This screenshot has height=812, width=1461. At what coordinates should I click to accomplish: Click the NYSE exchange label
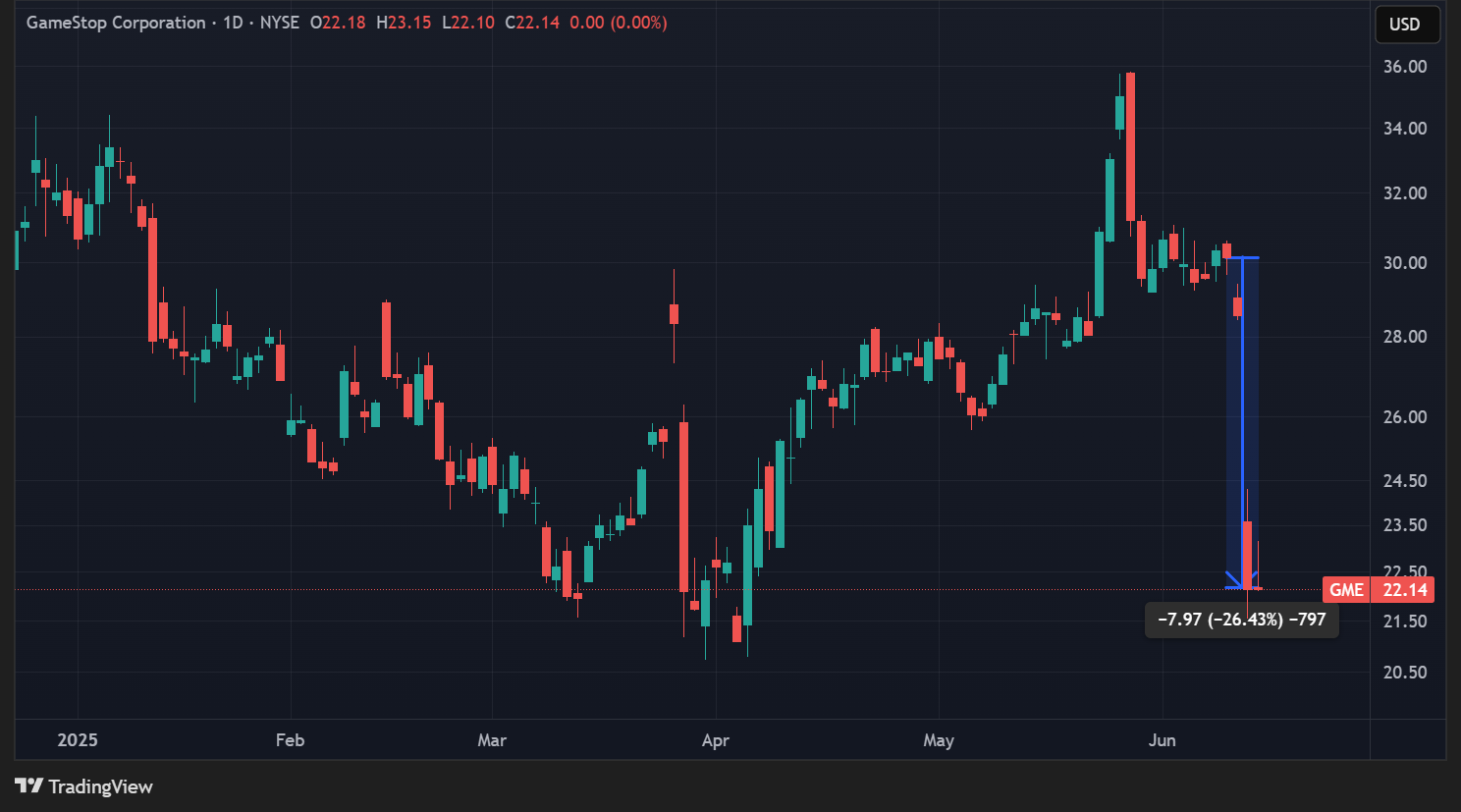[x=280, y=22]
